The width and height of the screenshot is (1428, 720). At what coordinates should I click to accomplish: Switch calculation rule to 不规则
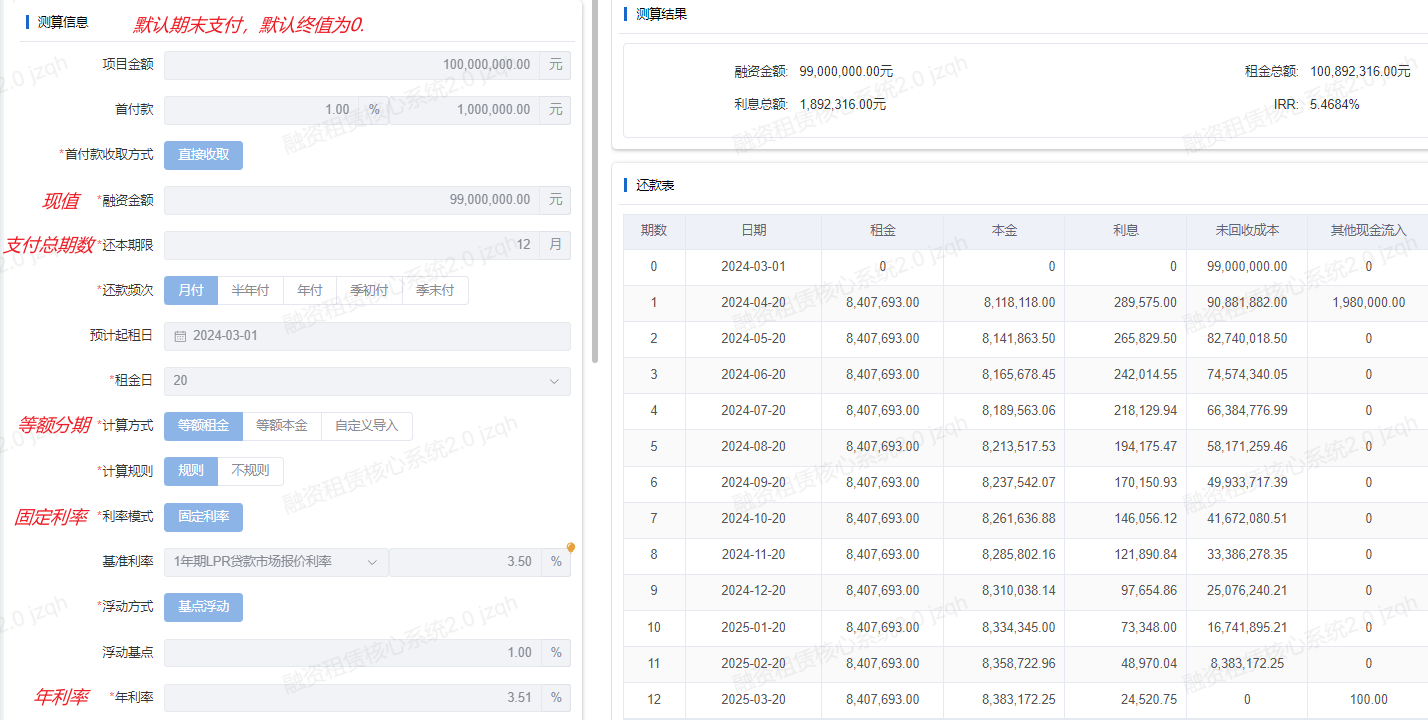point(251,471)
